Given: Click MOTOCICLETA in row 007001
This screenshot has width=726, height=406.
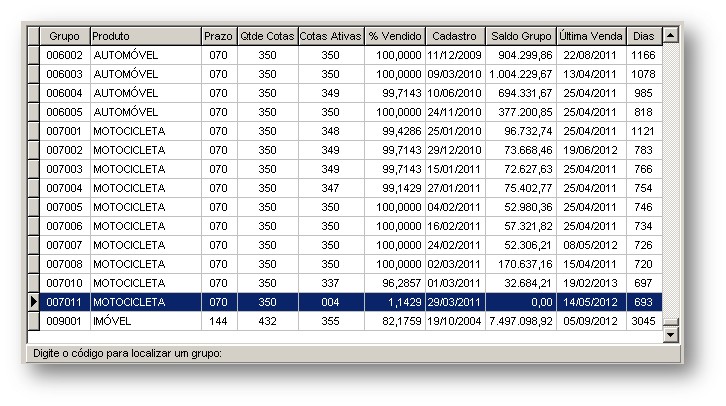Looking at the screenshot, I should pos(146,131).
